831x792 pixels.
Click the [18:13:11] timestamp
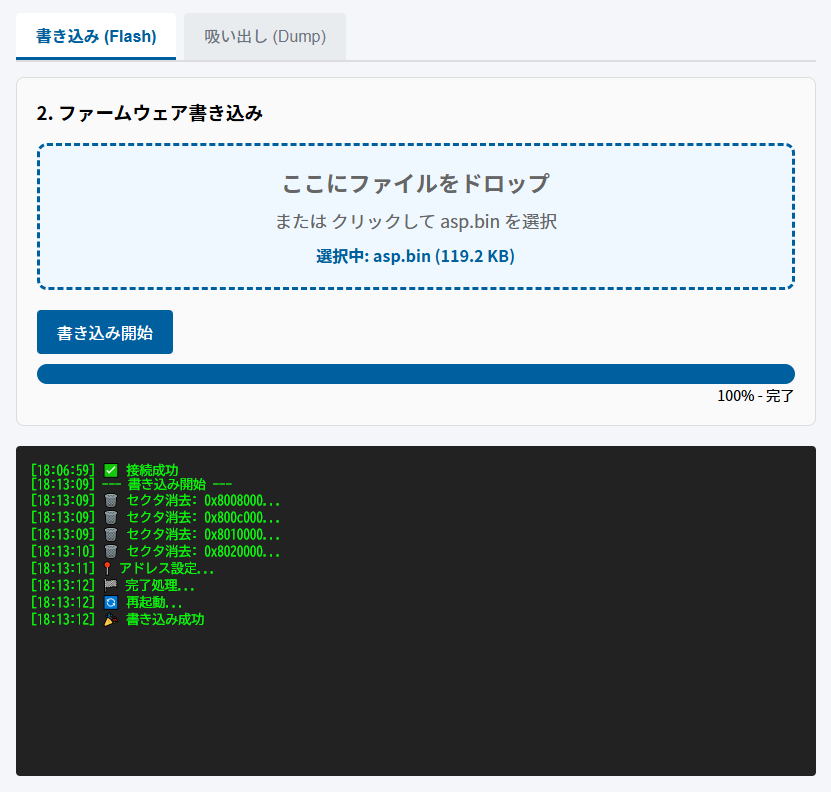[x=63, y=568]
